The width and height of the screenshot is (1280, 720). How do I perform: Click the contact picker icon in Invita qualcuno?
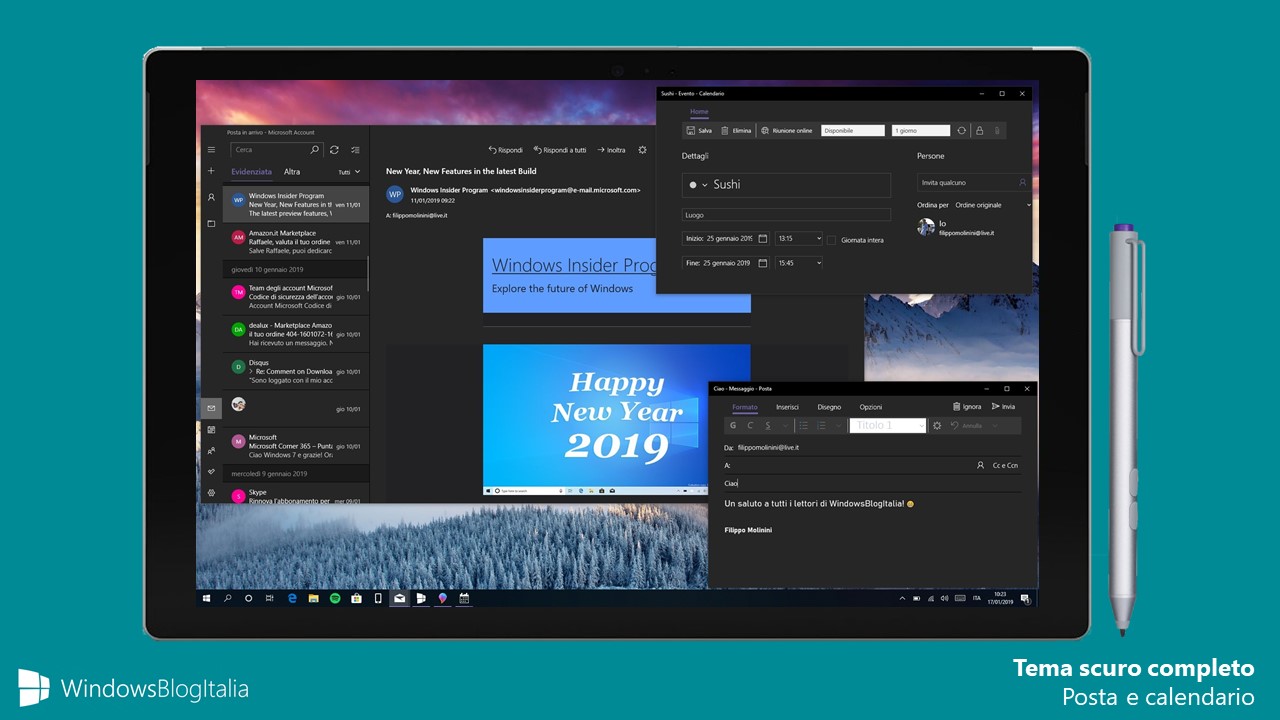(x=1022, y=183)
